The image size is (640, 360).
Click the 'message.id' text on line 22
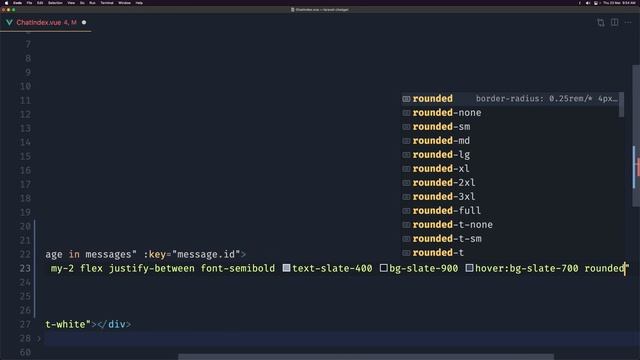pos(206,254)
